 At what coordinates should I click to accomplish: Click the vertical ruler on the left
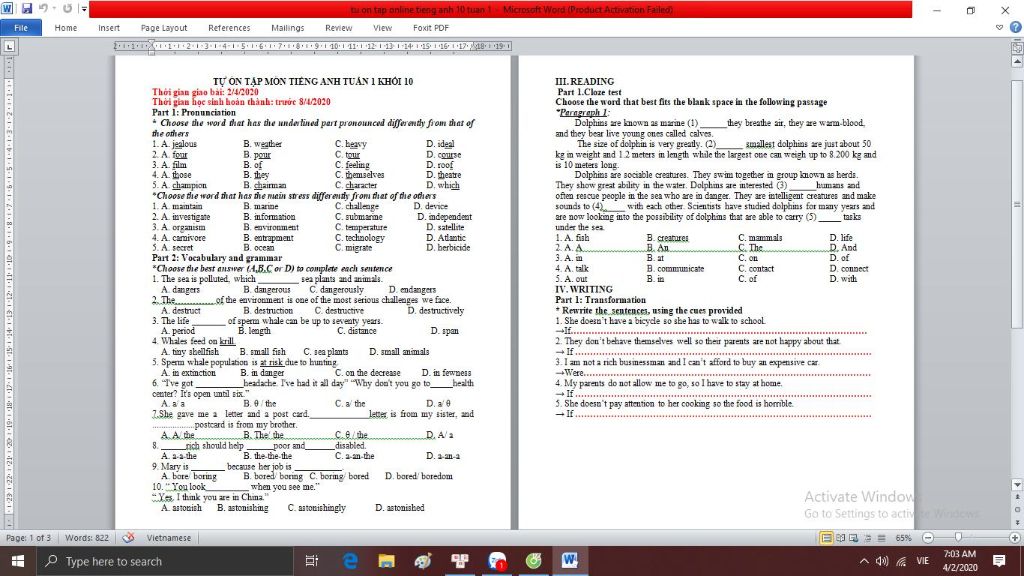(8, 292)
